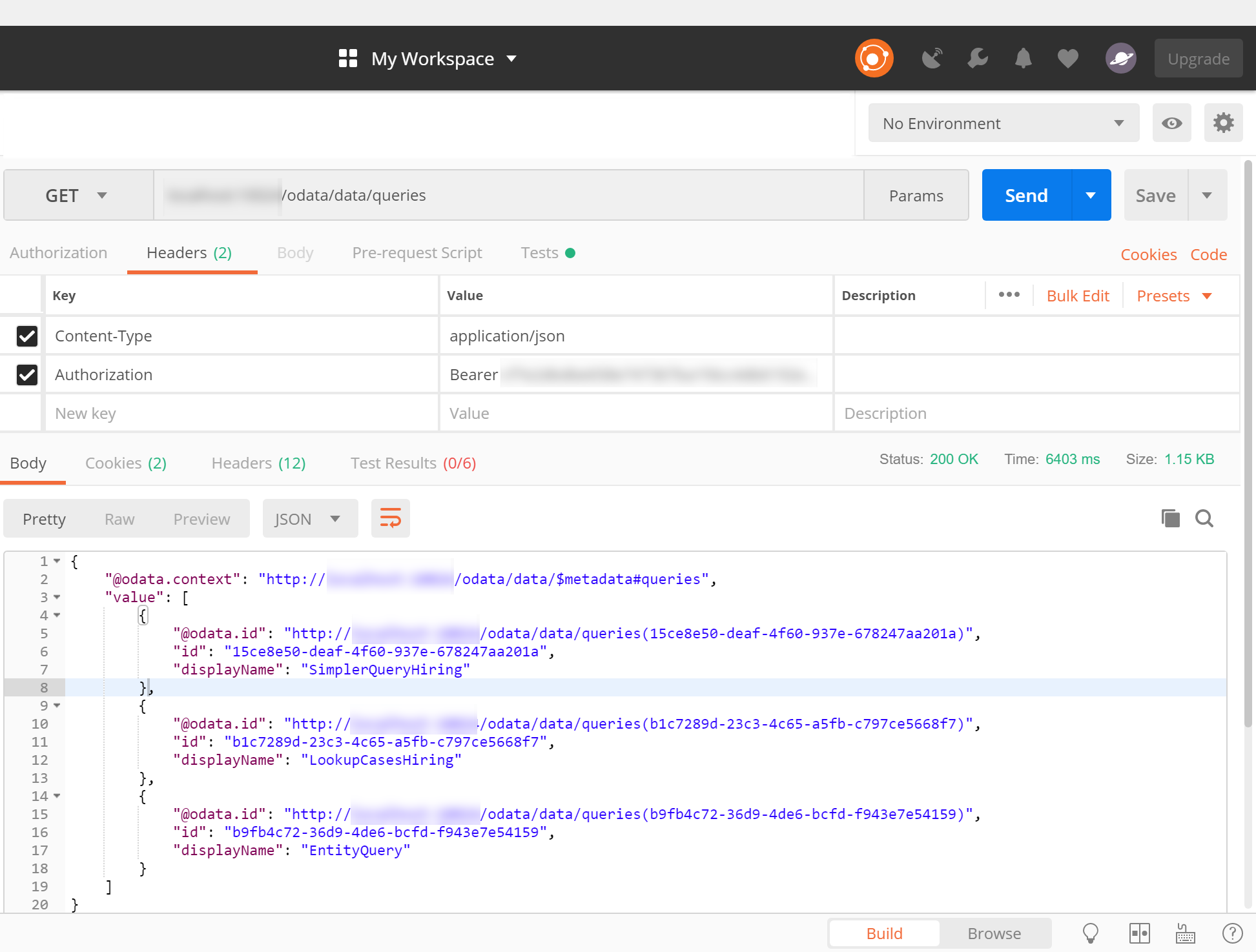Viewport: 1256px width, 952px height.
Task: Select the No Environment dropdown
Action: [x=1001, y=122]
